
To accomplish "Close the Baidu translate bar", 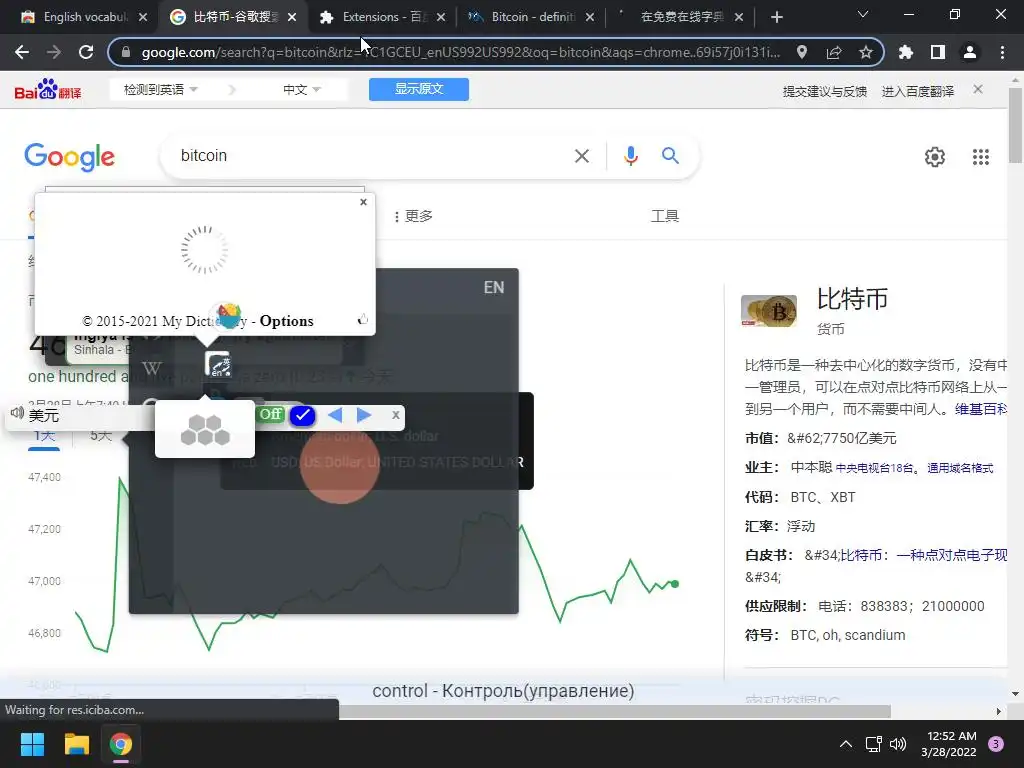I will click(x=978, y=89).
